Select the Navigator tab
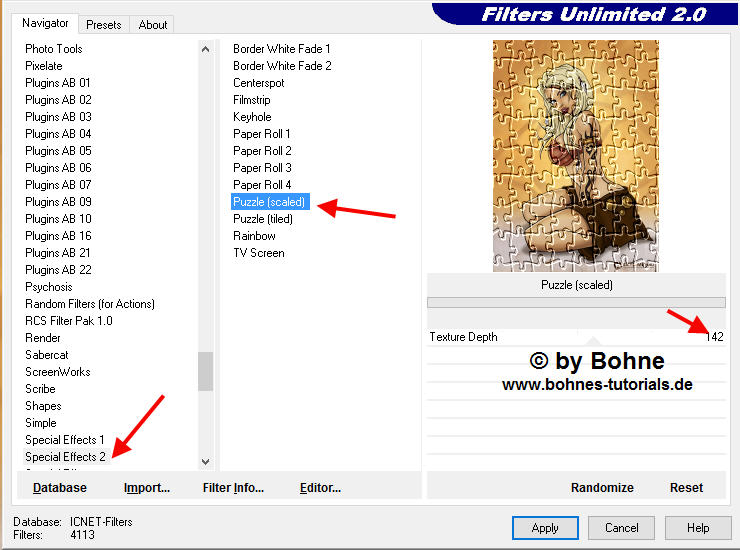The width and height of the screenshot is (740, 550). tap(46, 23)
